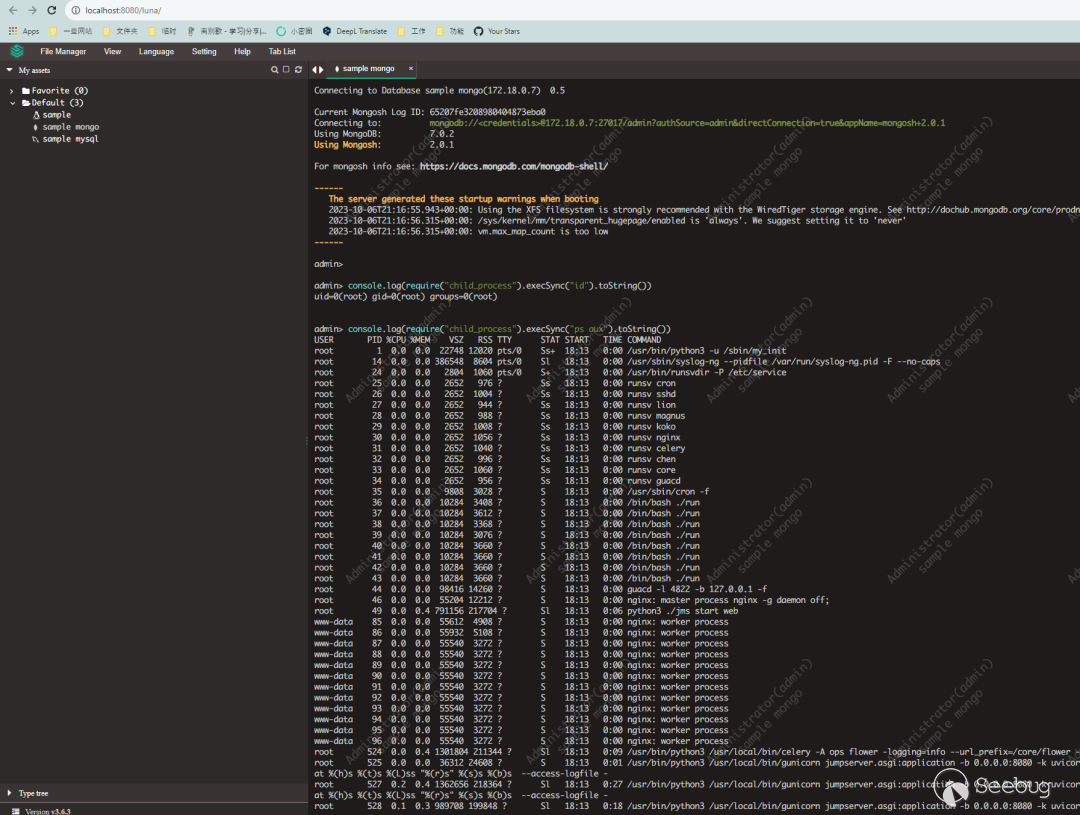Open the Your Stars GitHub bookmark
Screen dimensions: 1080x815
tap(496, 31)
